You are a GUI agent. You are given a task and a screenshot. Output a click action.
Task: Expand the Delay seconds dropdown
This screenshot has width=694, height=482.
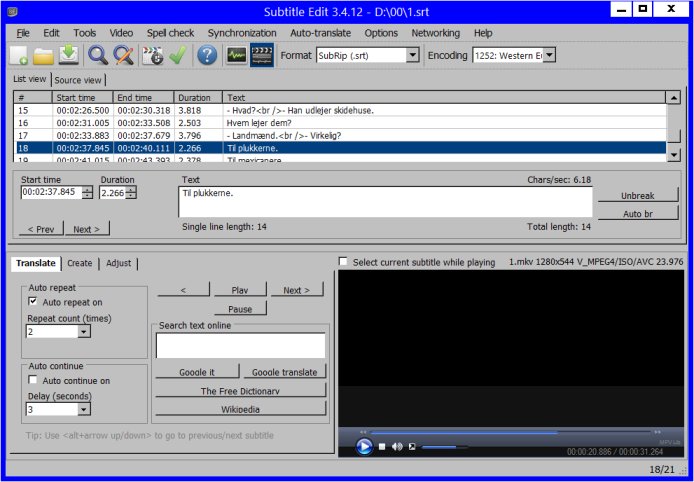pos(84,409)
